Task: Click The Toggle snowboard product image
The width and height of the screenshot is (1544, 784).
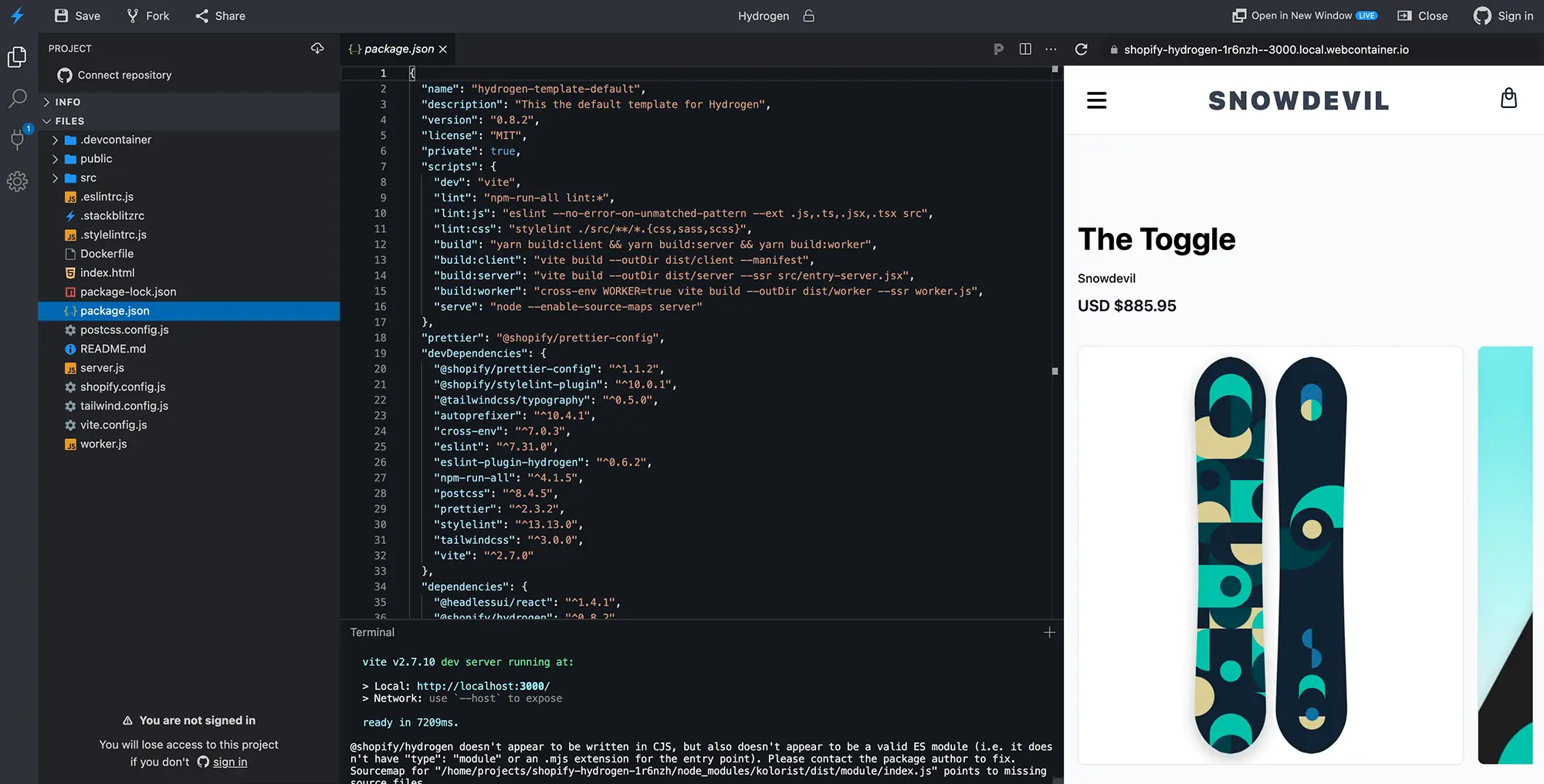Action: tap(1271, 555)
